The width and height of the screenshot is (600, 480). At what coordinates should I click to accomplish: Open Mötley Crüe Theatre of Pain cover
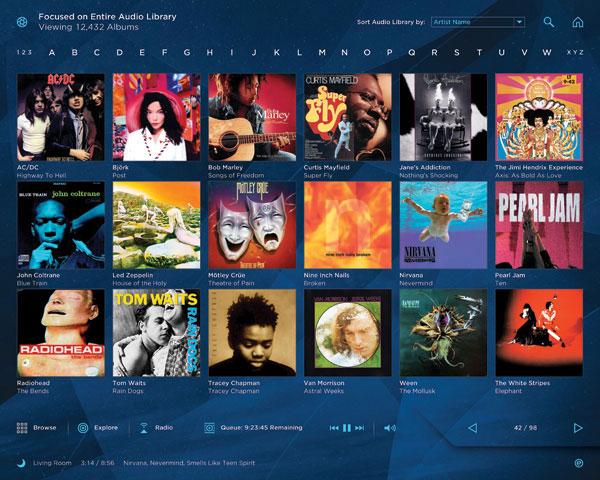tap(252, 225)
